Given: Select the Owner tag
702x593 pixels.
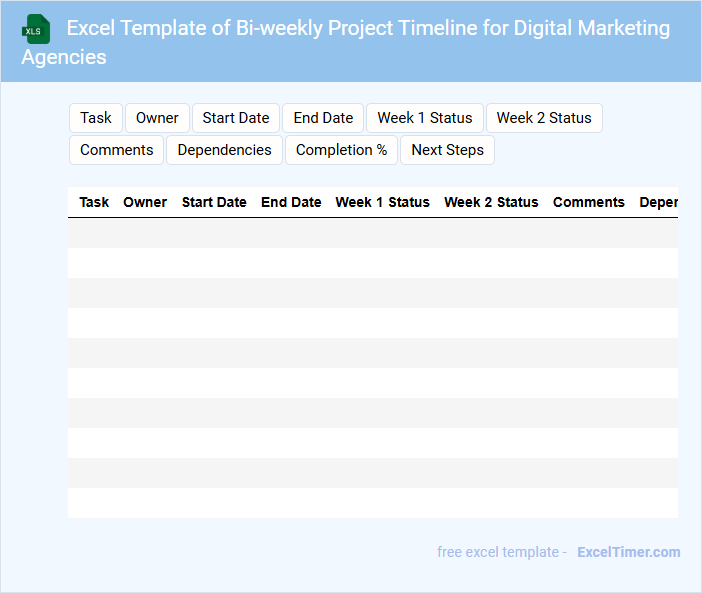Looking at the screenshot, I should pos(157,118).
